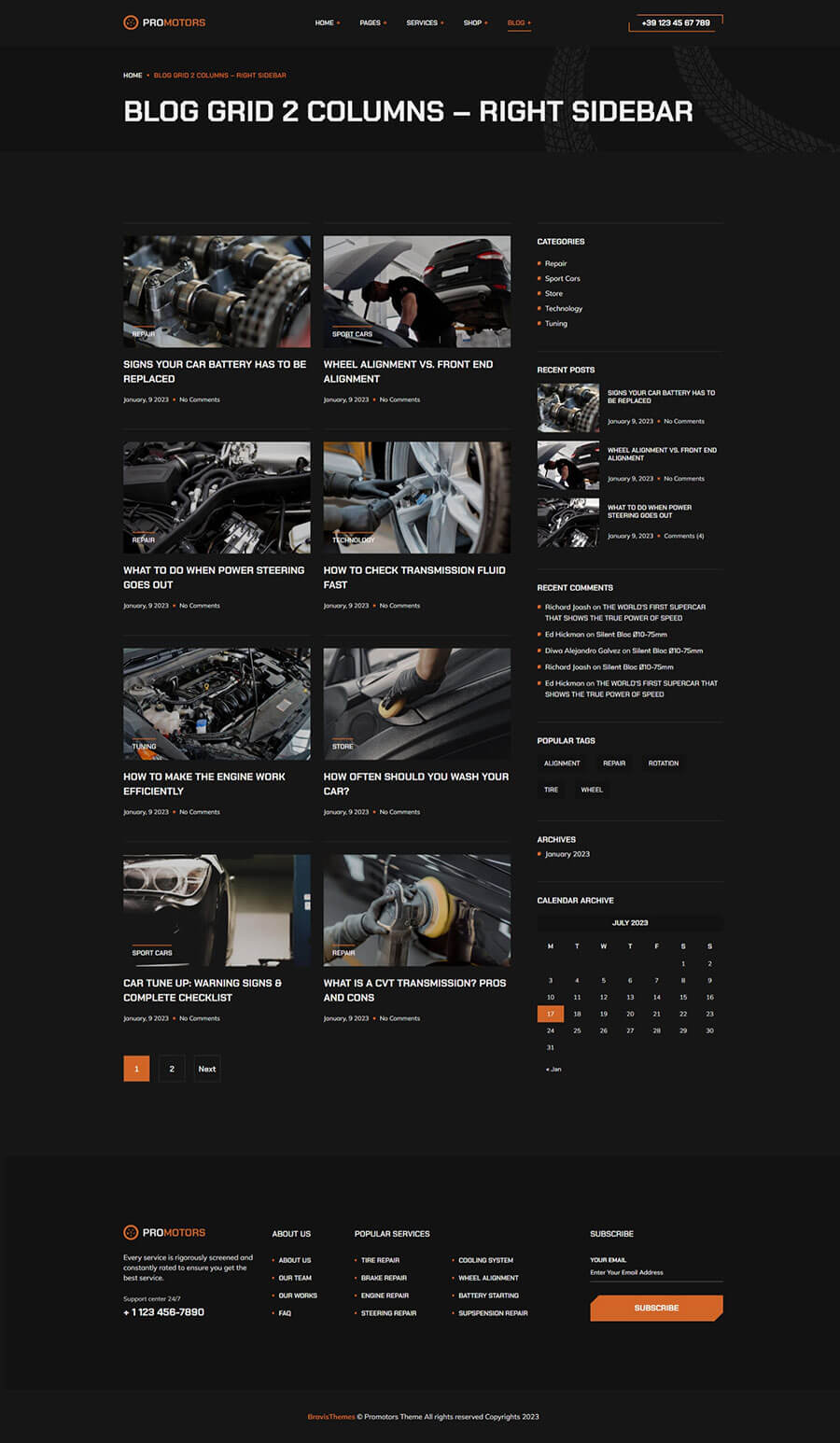The width and height of the screenshot is (840, 1443).
Task: Open the Blog menu item
Action: [x=518, y=22]
